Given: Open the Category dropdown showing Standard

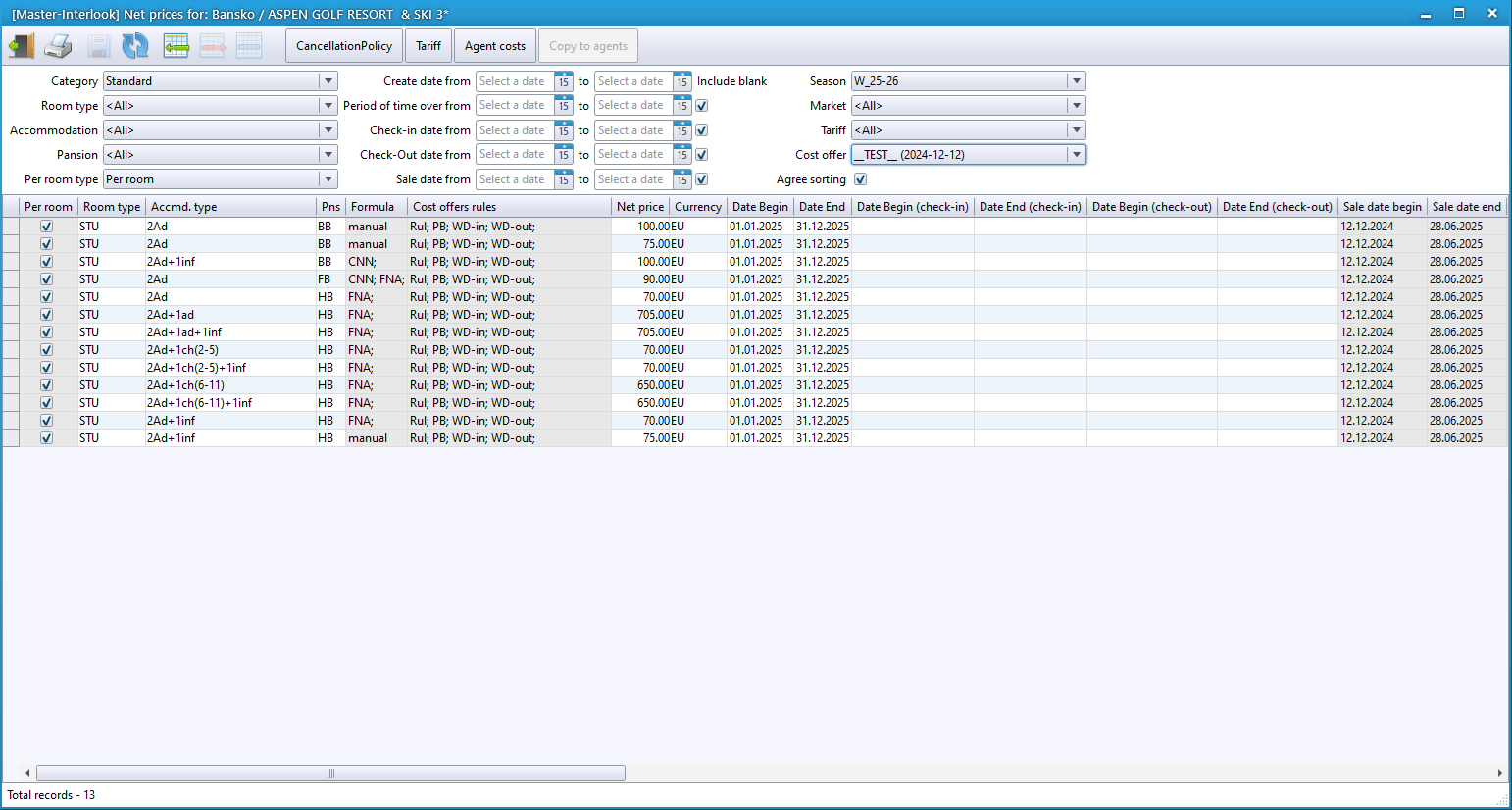Looking at the screenshot, I should click(328, 81).
